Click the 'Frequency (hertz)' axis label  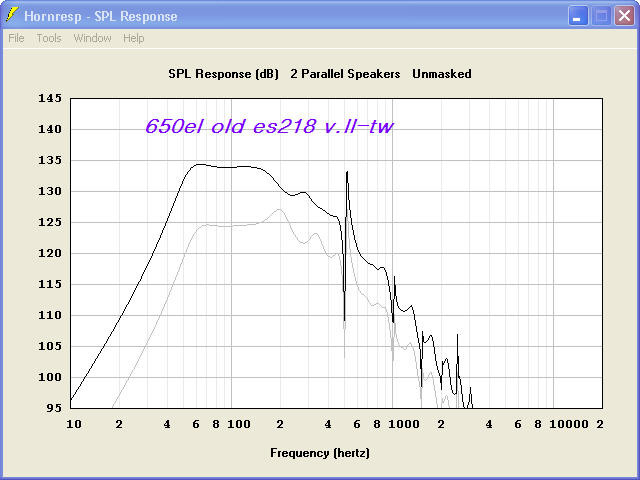pyautogui.click(x=320, y=453)
